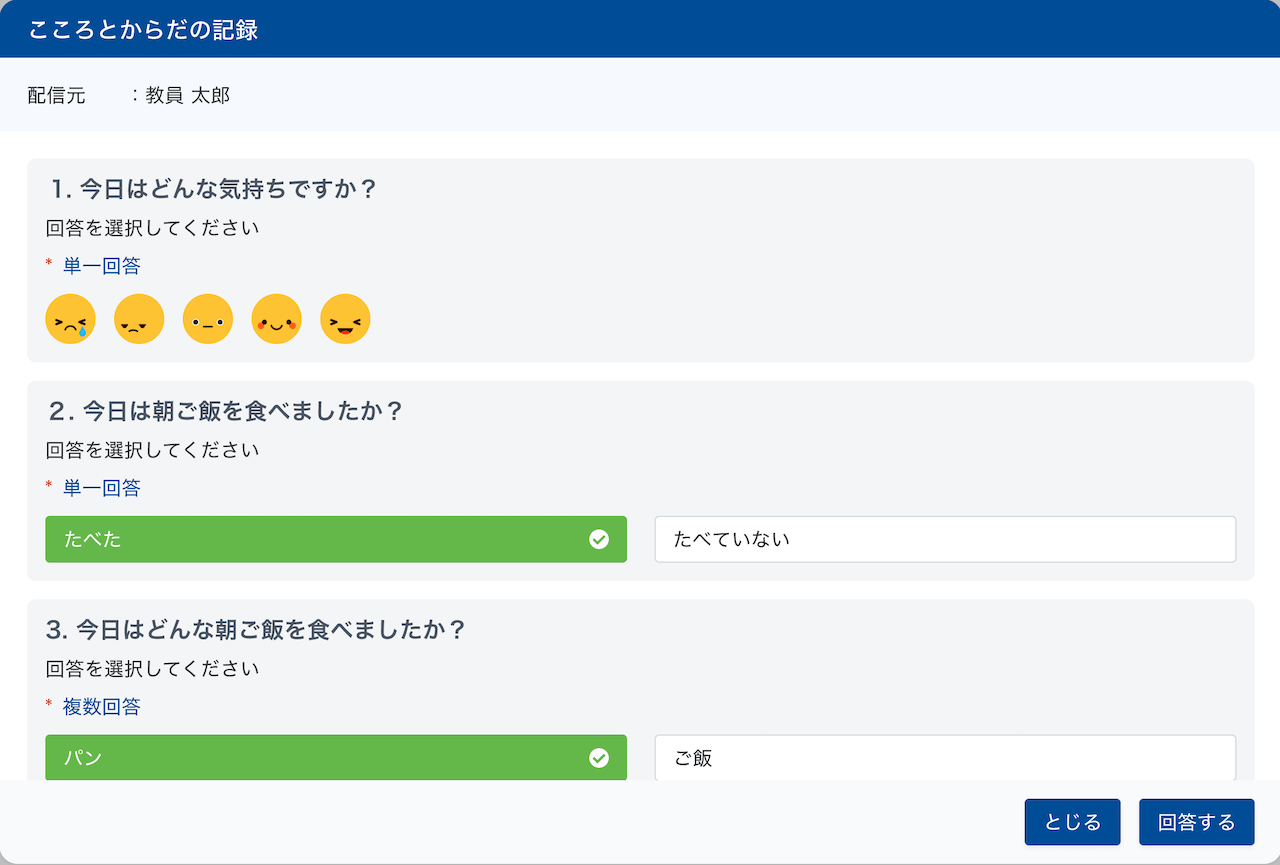Click the 単一回答 label under question 1

point(102,266)
